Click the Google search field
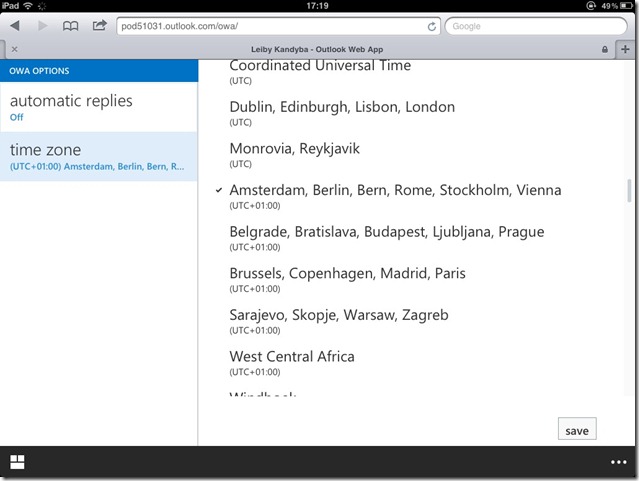 (536, 26)
